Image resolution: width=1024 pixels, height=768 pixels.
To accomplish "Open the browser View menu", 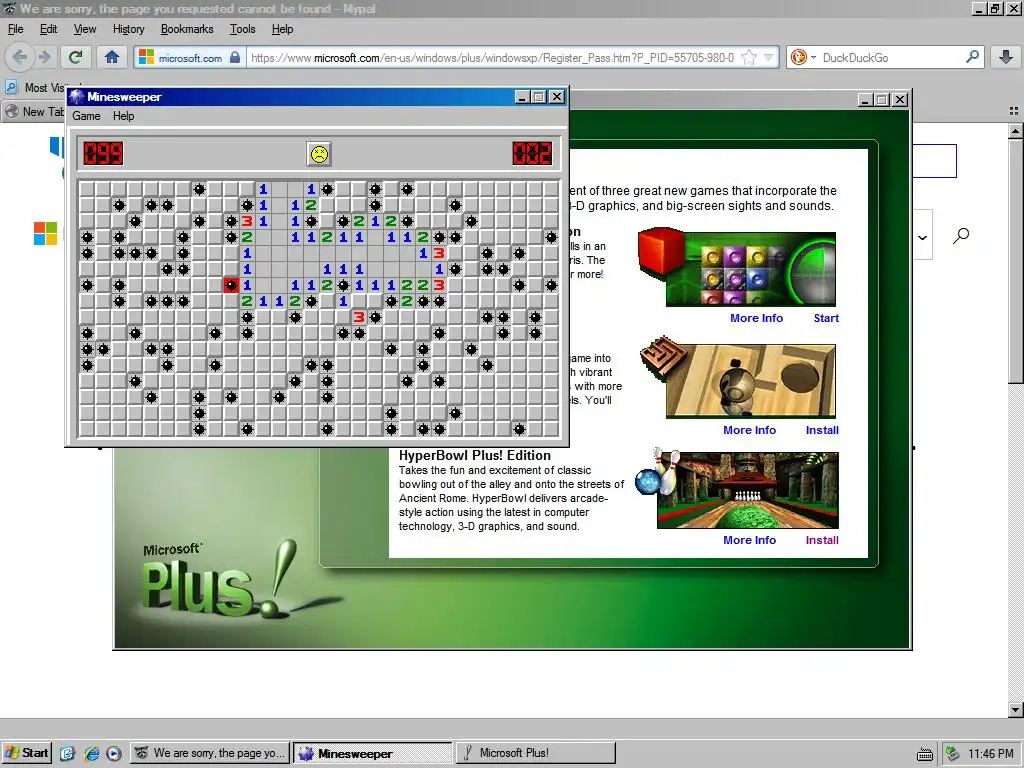I will pyautogui.click(x=85, y=29).
